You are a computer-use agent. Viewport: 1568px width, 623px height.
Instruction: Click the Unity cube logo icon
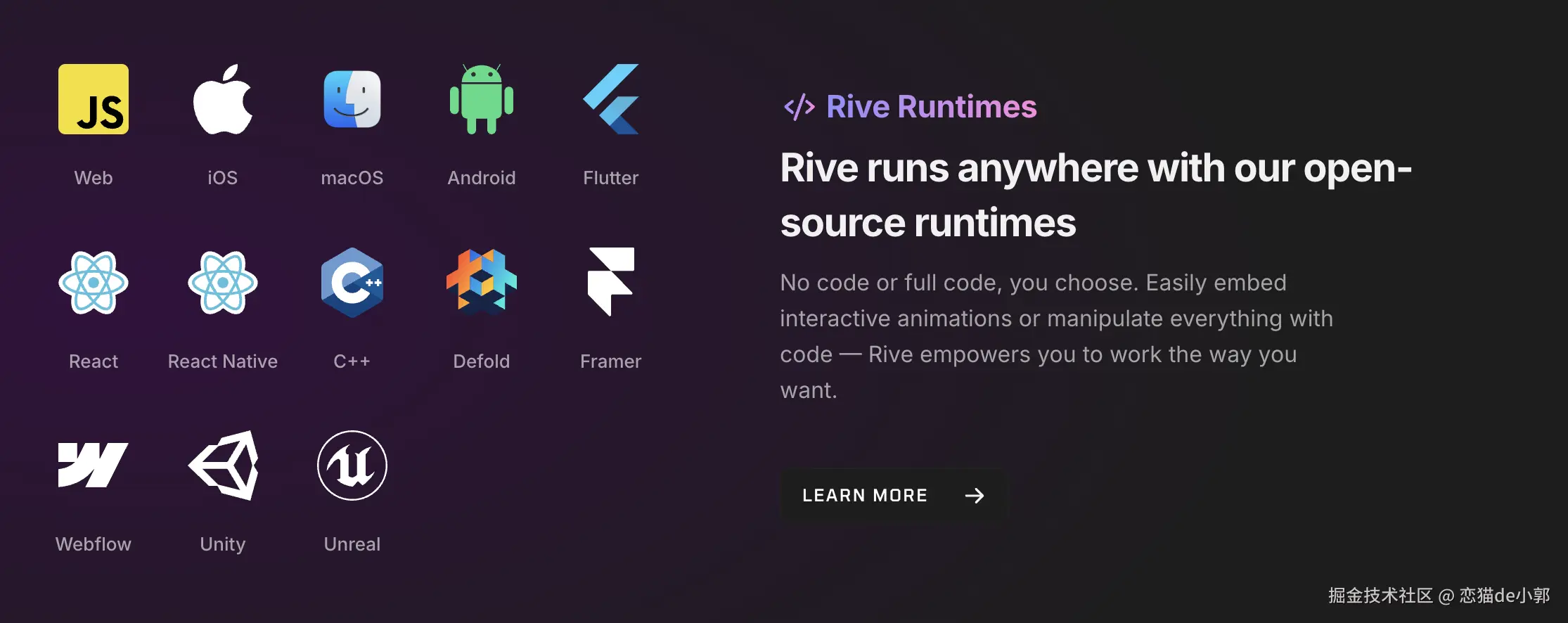223,465
